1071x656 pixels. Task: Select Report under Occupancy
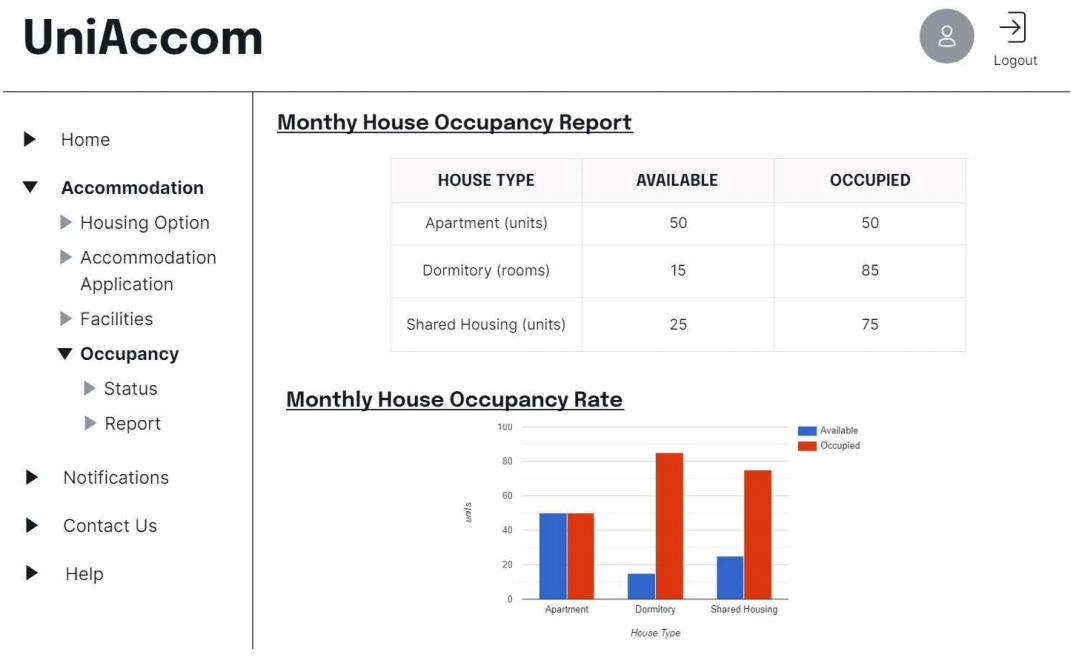[x=132, y=424]
